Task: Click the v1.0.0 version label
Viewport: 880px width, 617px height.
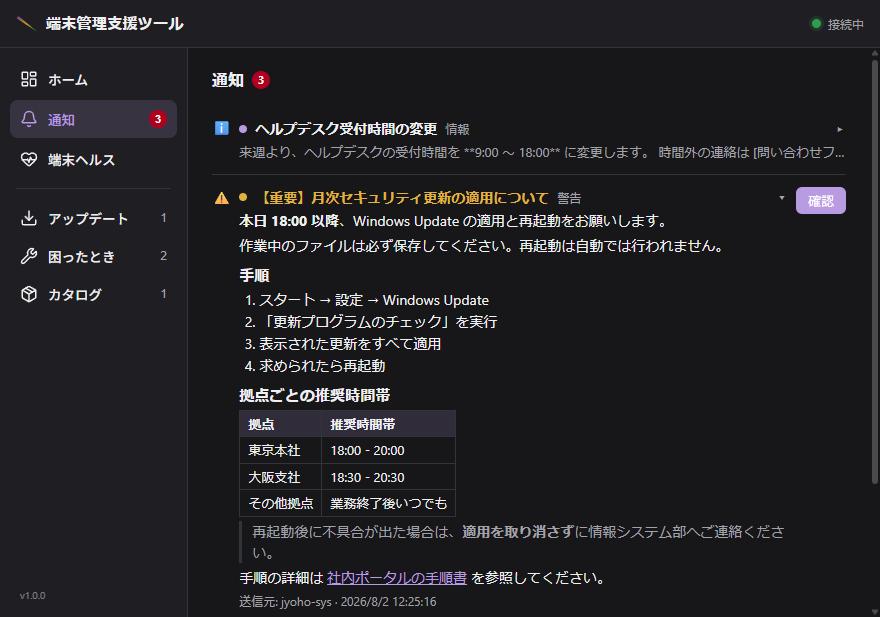Action: pos(33,596)
